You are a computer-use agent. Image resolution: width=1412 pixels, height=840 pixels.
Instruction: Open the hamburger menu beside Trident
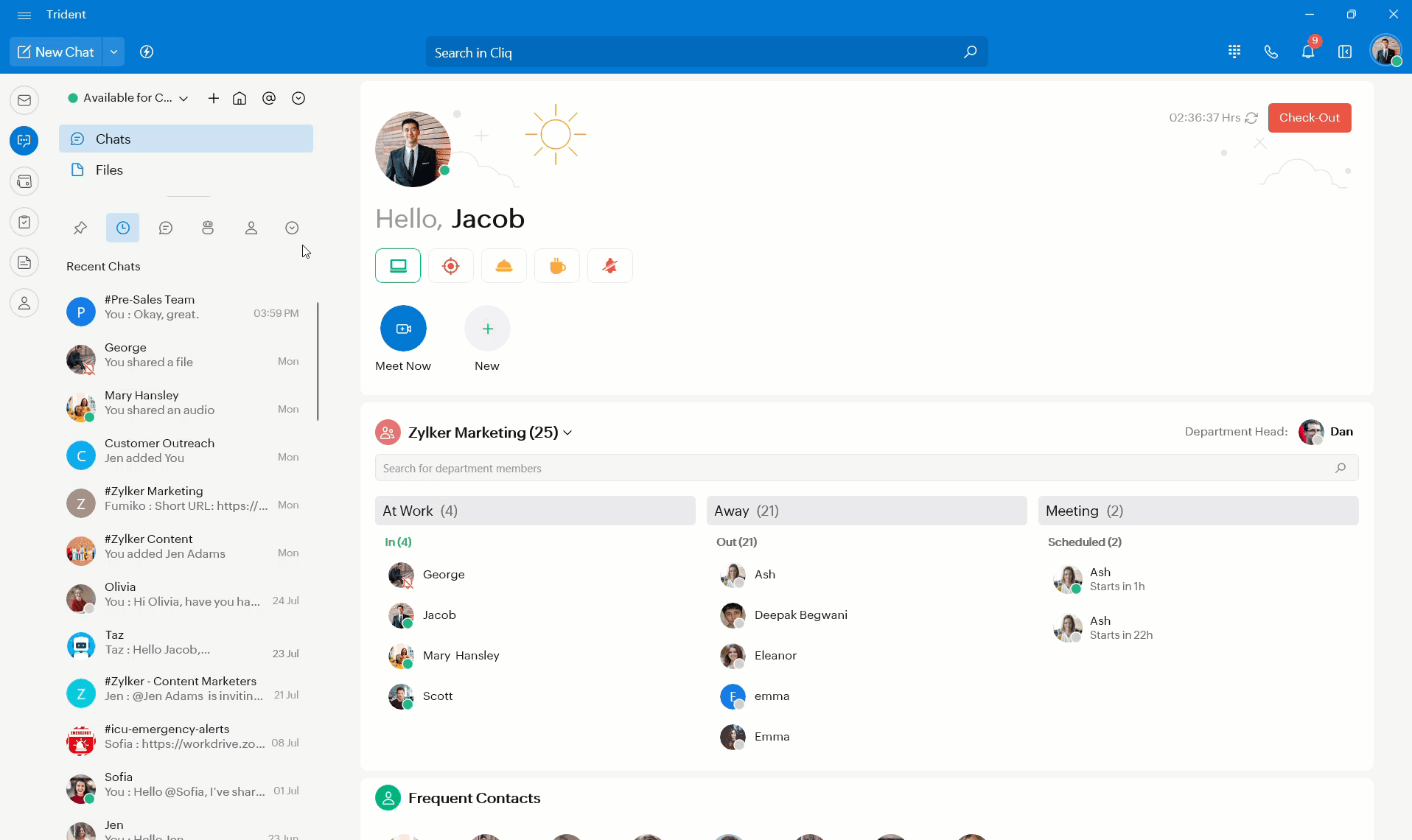click(24, 15)
